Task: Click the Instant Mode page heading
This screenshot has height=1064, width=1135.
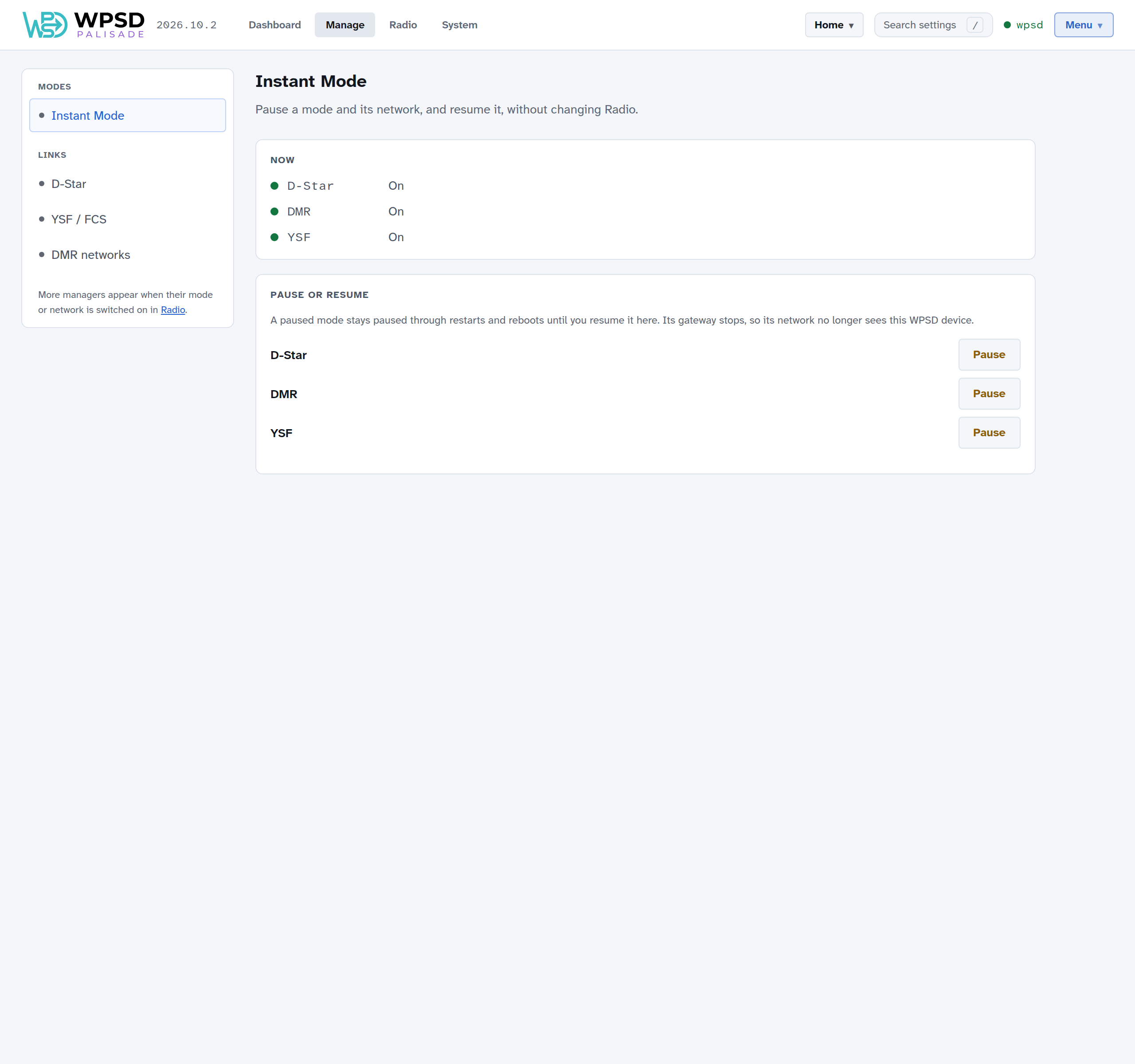Action: tap(311, 81)
